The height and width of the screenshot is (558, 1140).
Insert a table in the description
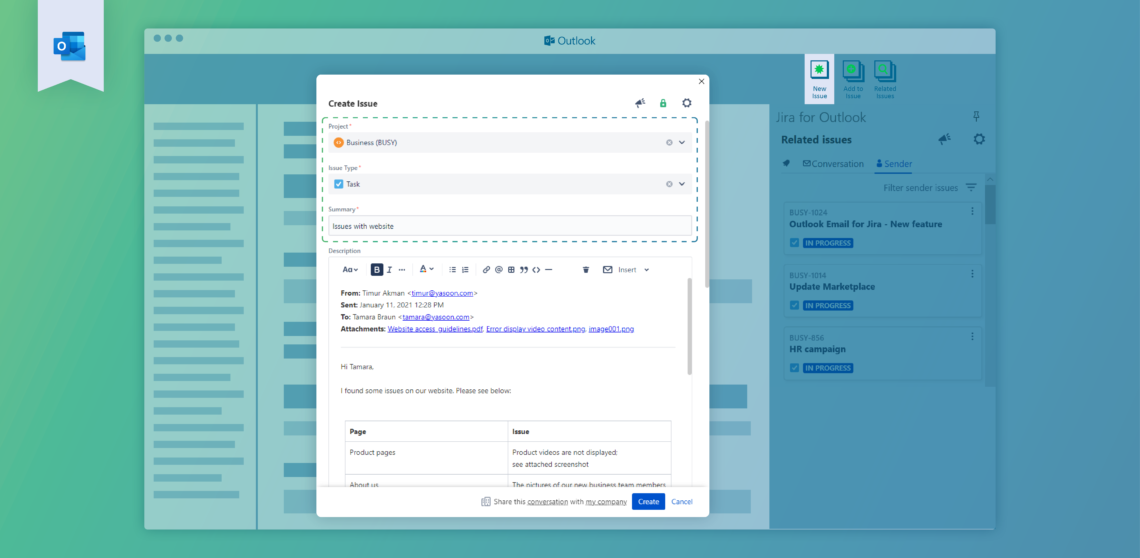(x=511, y=270)
